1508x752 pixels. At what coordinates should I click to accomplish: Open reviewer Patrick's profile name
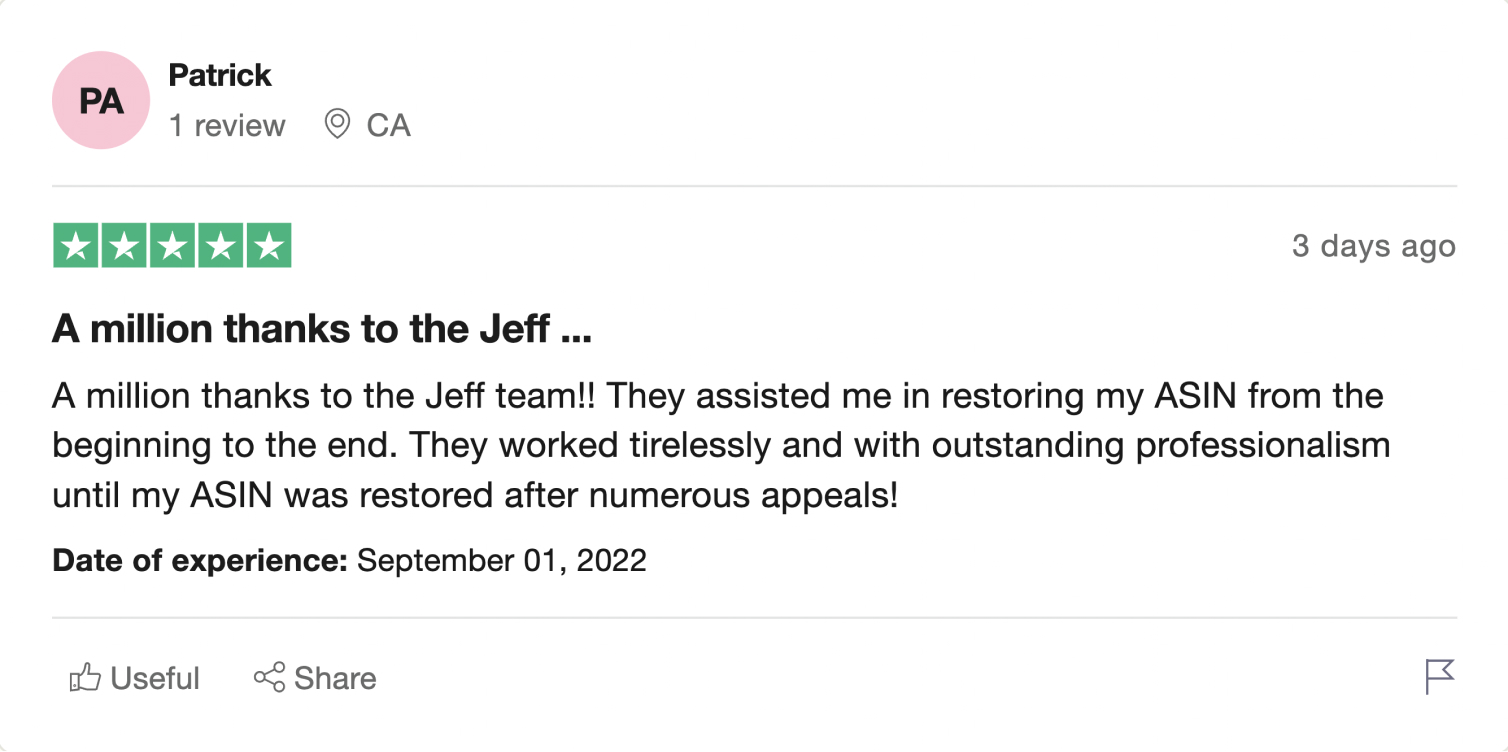(x=220, y=75)
